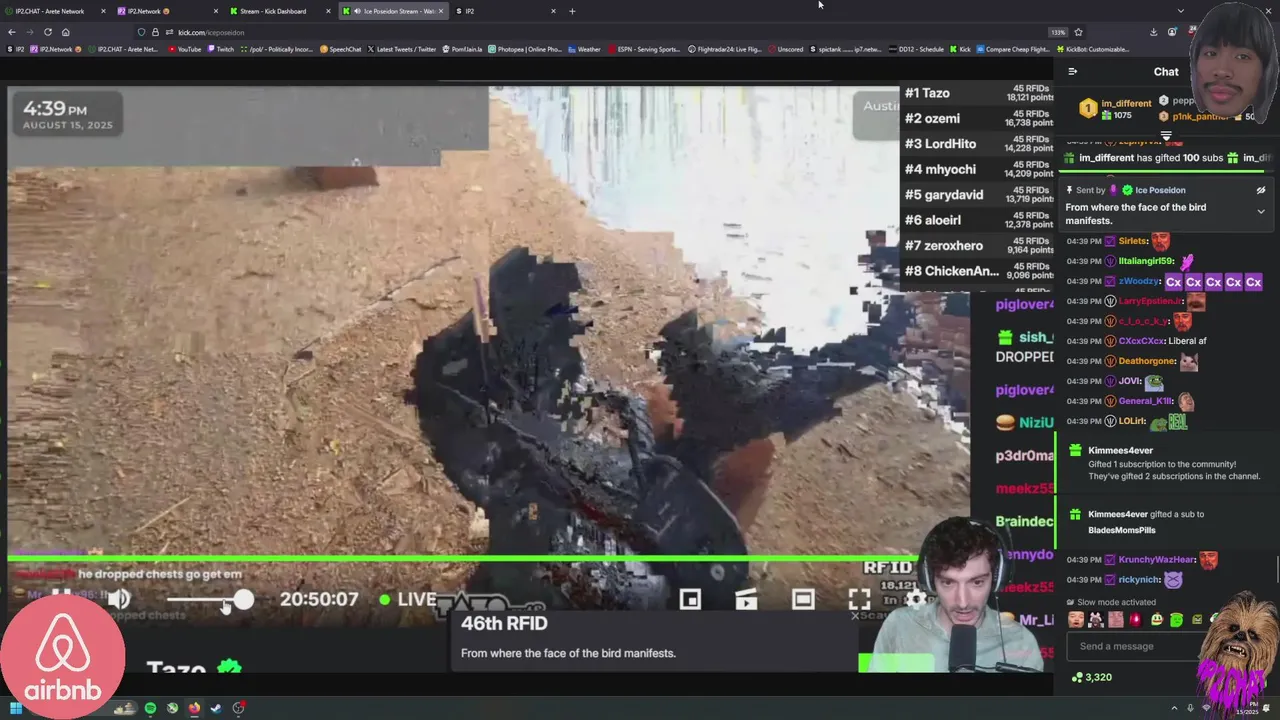The width and height of the screenshot is (1280, 720).
Task: Click username zWoodzy in chat
Action: pyautogui.click(x=1139, y=281)
